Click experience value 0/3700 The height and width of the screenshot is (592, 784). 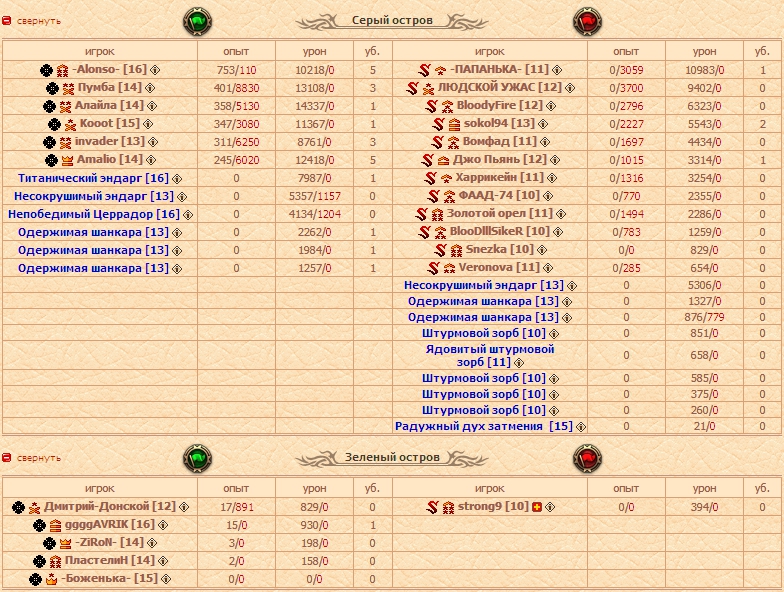[626, 88]
